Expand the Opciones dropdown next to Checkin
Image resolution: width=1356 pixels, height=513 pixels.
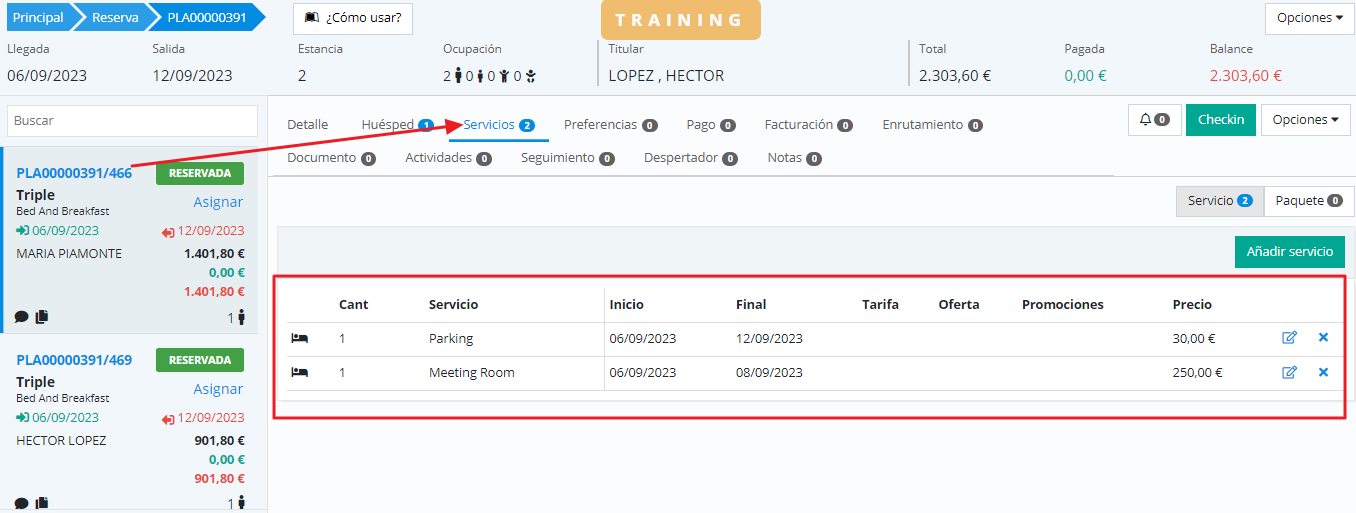coord(1305,120)
